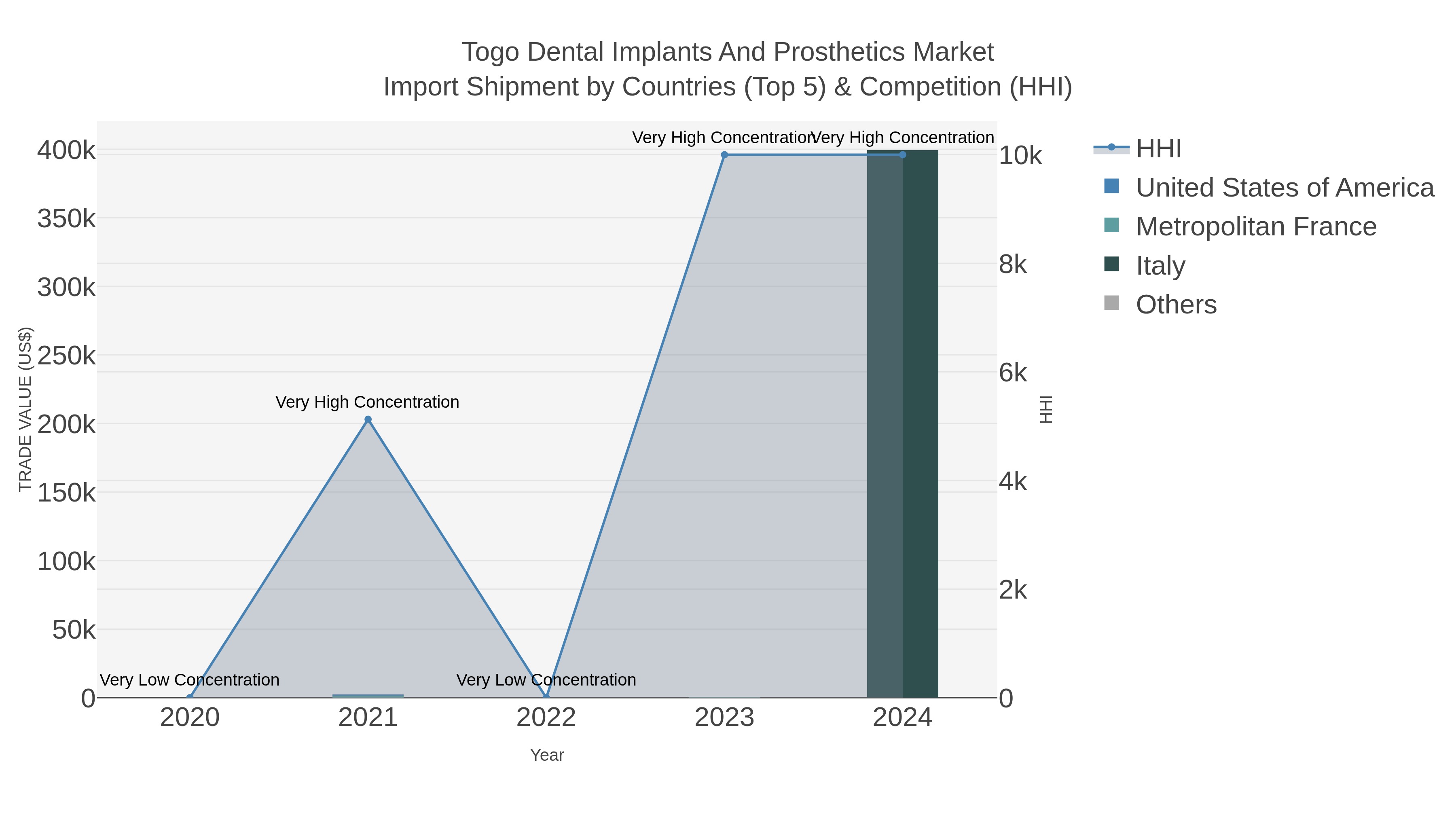
Task: Click the 150k y-axis tick label
Action: [x=66, y=493]
